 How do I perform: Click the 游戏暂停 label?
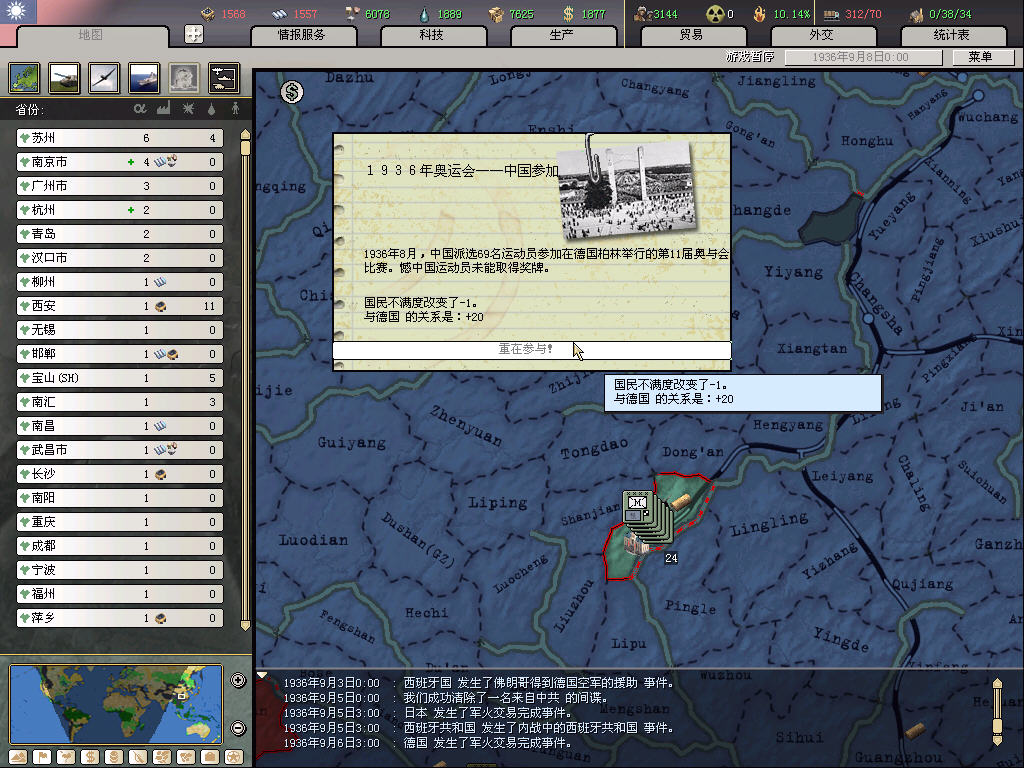point(750,57)
